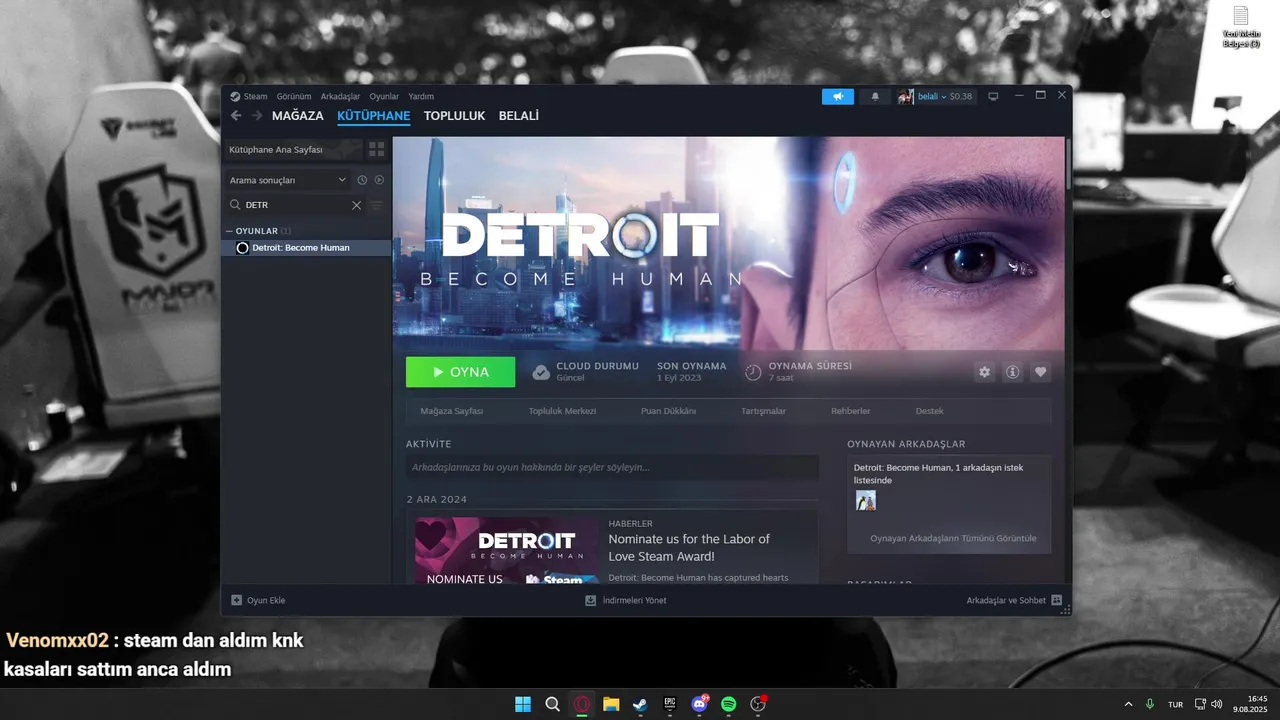Open the Nominate us news headline
This screenshot has height=720, width=1280.
coord(689,547)
